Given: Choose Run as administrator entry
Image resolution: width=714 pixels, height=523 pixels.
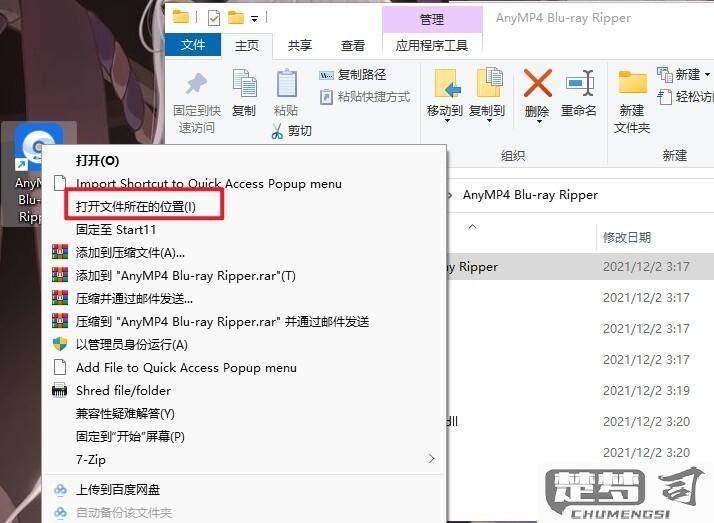Looking at the screenshot, I should [x=245, y=345].
